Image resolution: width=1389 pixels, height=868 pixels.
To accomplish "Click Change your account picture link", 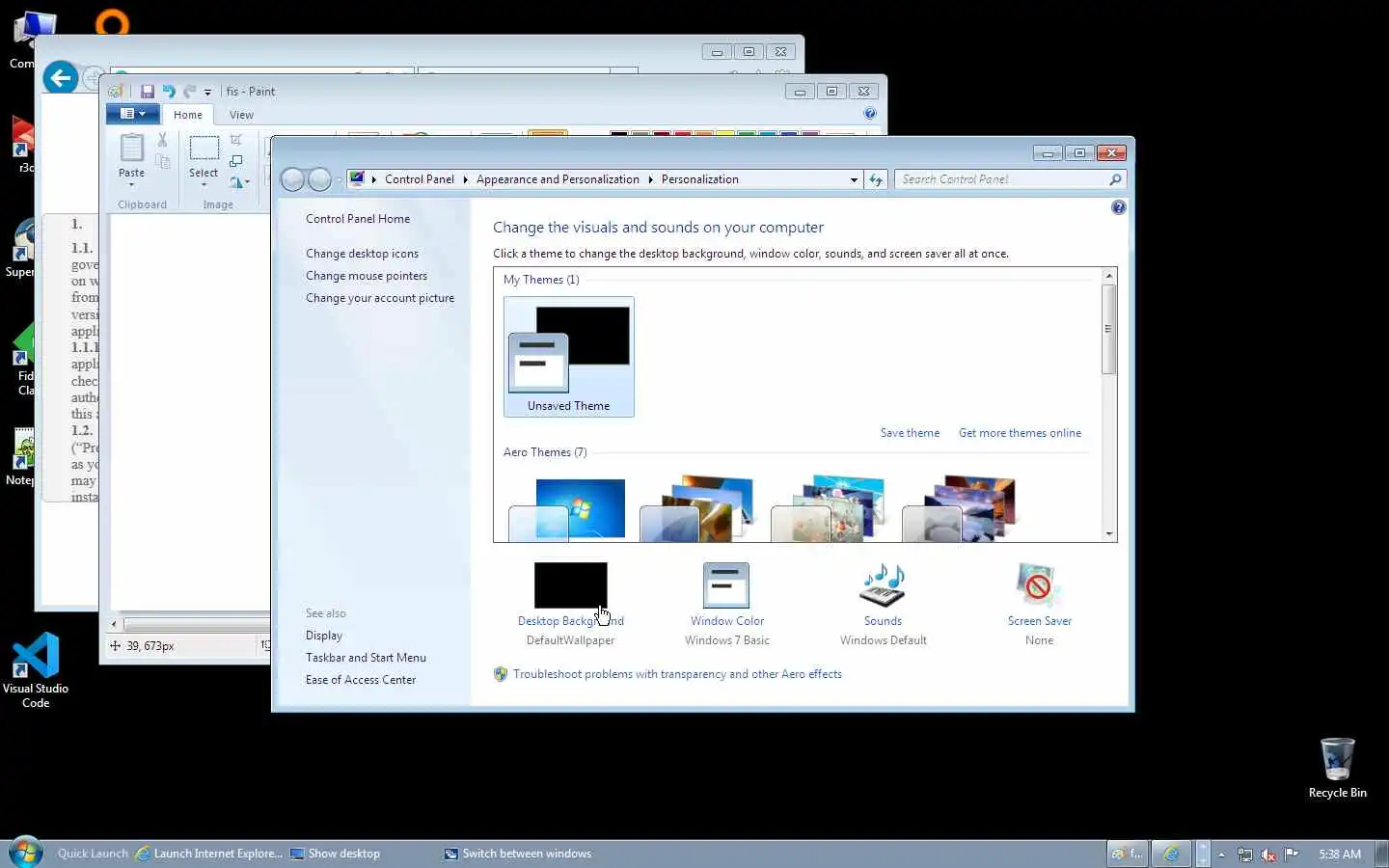I will coord(380,298).
